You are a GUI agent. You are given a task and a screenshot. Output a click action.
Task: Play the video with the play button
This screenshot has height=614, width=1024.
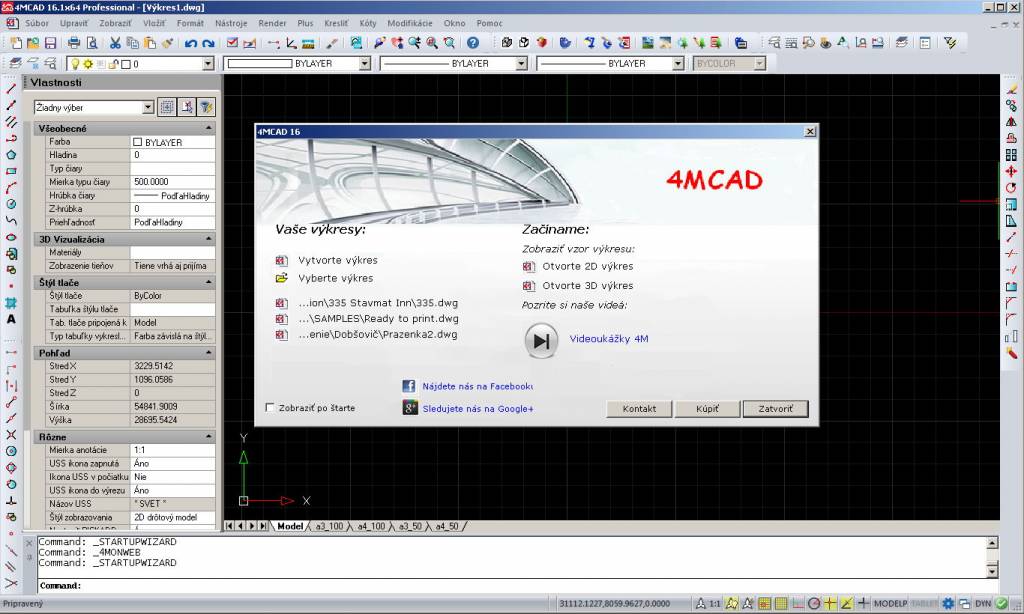541,340
